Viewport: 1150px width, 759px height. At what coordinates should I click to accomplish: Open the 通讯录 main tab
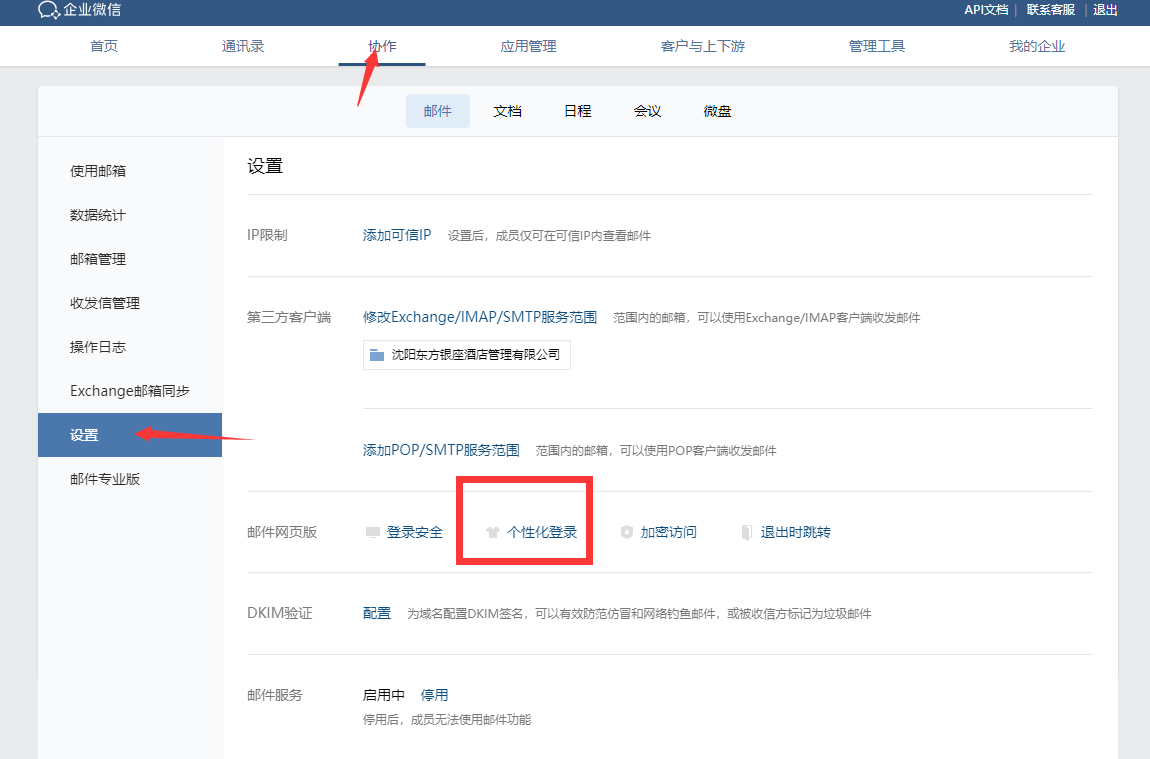click(x=243, y=46)
